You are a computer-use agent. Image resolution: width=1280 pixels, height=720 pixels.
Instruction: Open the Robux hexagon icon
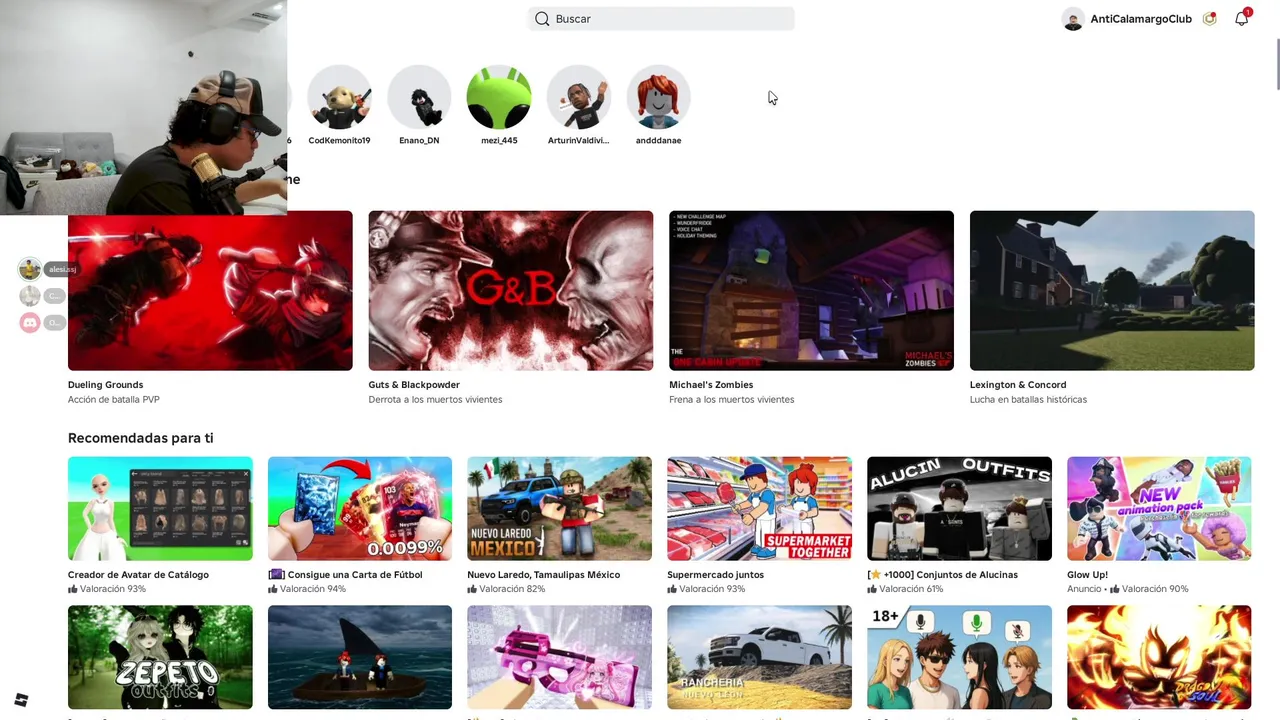point(1210,19)
